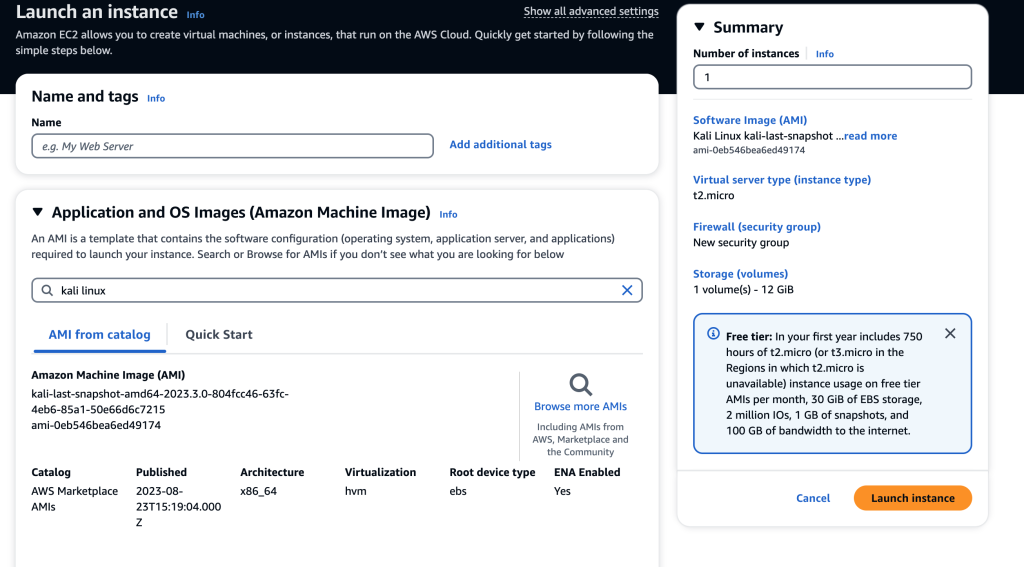Open Info link for Application and OS Images
Screen dimensions: 1024x567
click(448, 214)
